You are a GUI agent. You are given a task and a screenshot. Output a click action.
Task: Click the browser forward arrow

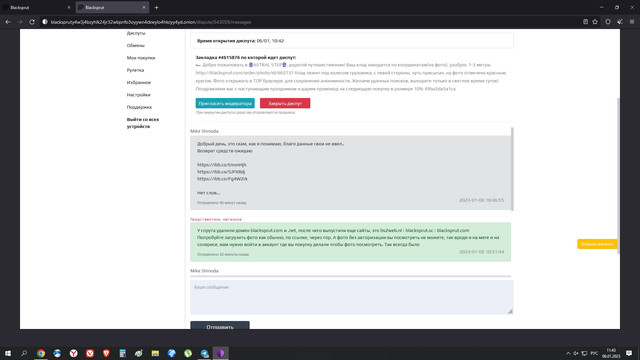click(20, 22)
